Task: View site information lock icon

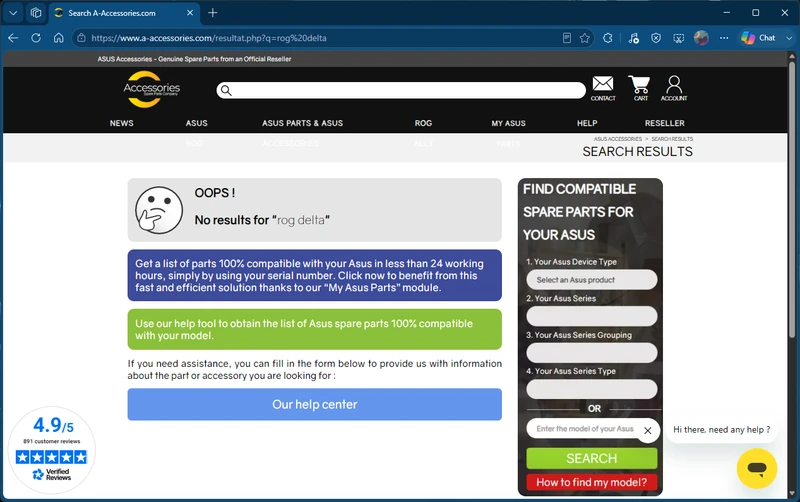Action: [81, 38]
